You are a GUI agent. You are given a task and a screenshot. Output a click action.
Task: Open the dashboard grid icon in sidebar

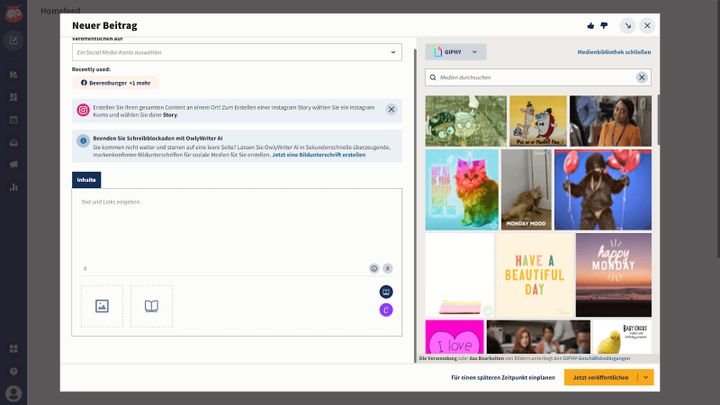(13, 97)
